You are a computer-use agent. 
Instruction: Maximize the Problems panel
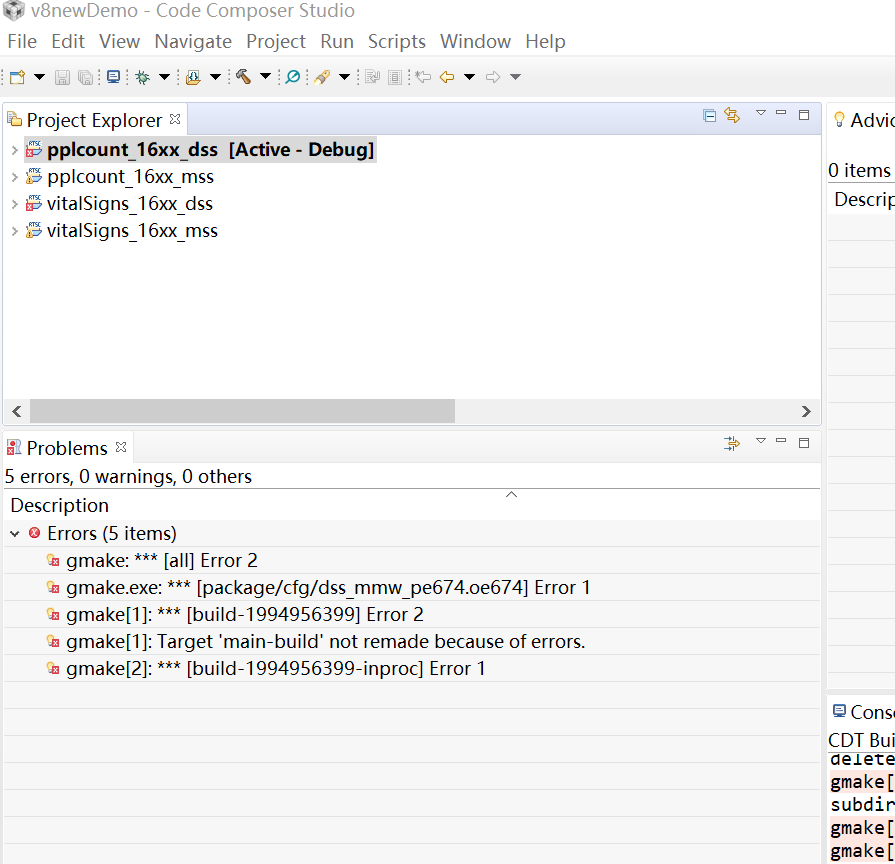tap(804, 443)
